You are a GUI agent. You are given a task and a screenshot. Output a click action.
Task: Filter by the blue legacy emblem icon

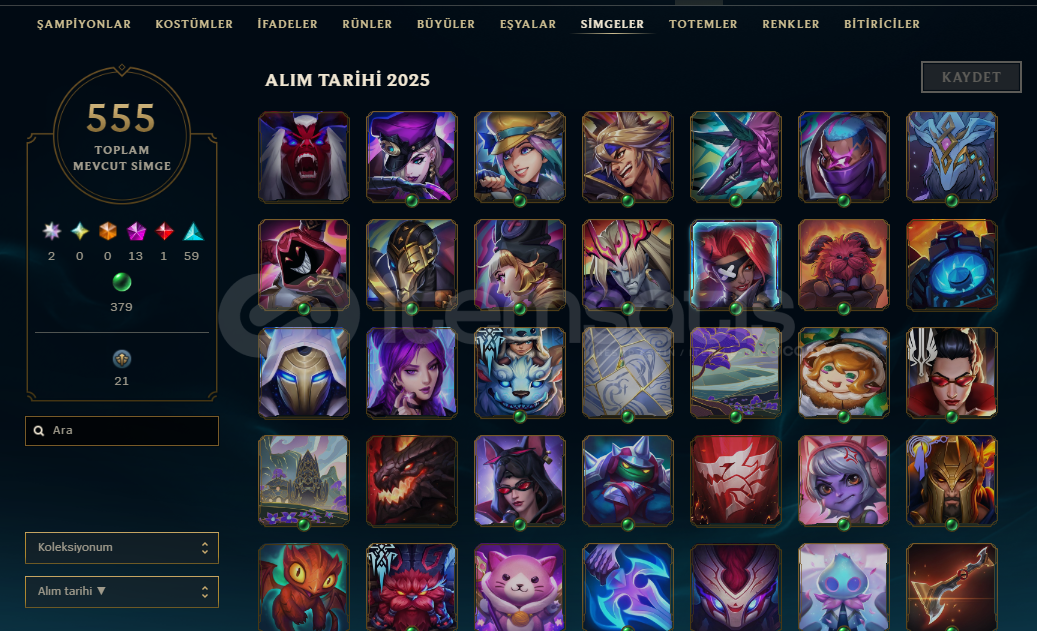click(122, 359)
